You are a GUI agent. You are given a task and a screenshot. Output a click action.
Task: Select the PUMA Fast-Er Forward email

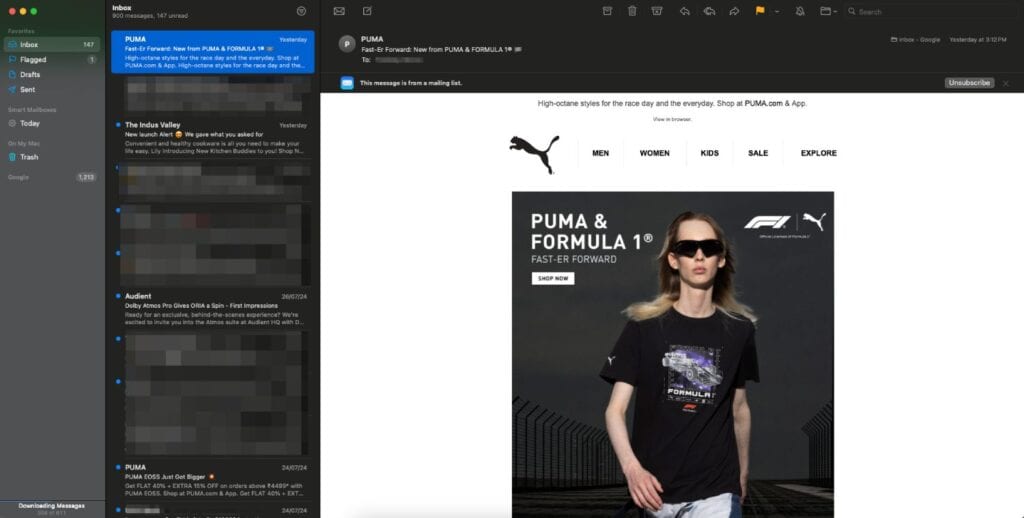[212, 52]
